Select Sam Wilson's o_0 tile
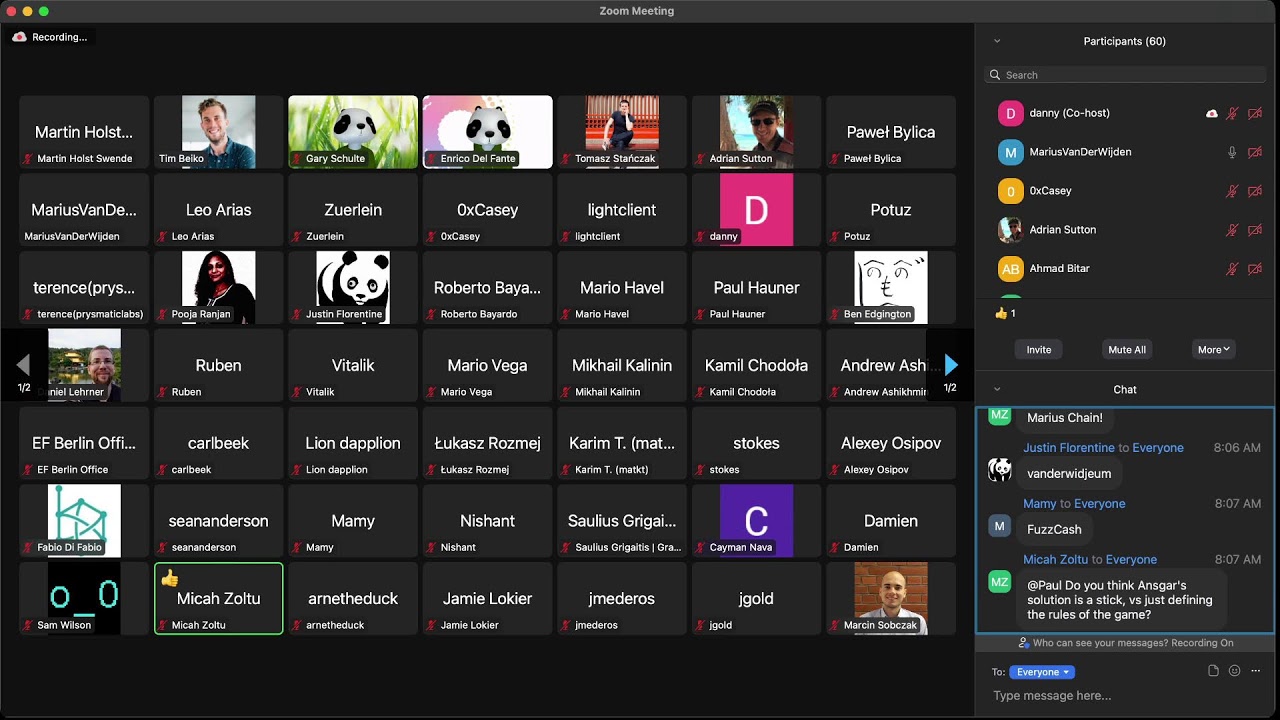The image size is (1280, 720). coord(84,598)
